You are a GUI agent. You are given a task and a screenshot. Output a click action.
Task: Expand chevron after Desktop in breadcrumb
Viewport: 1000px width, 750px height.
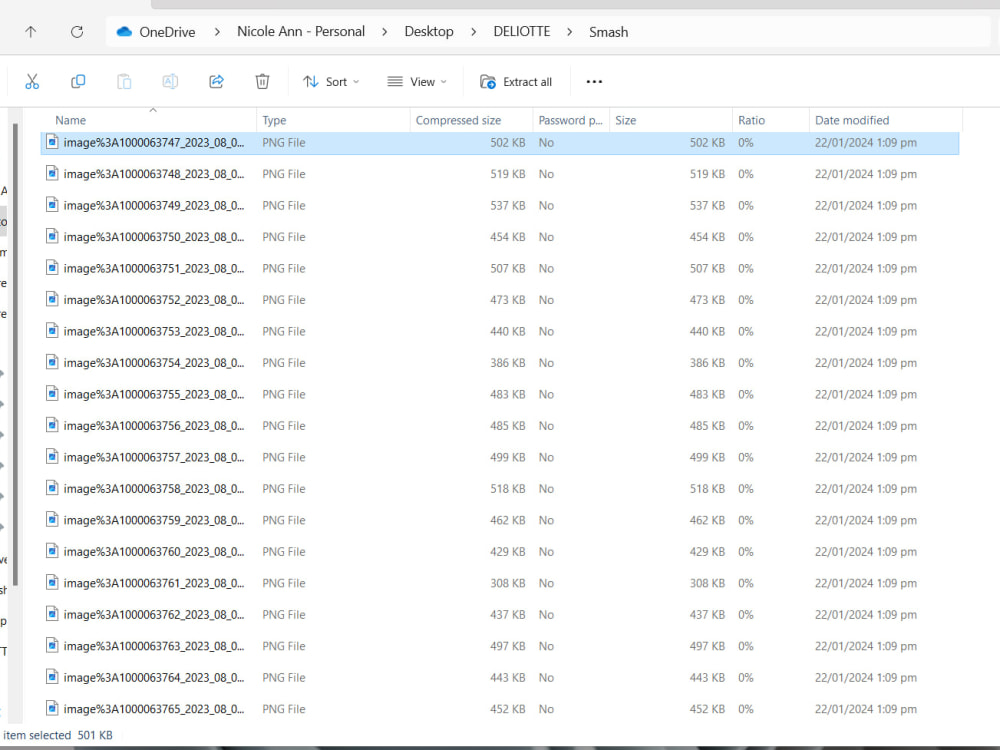pyautogui.click(x=473, y=32)
